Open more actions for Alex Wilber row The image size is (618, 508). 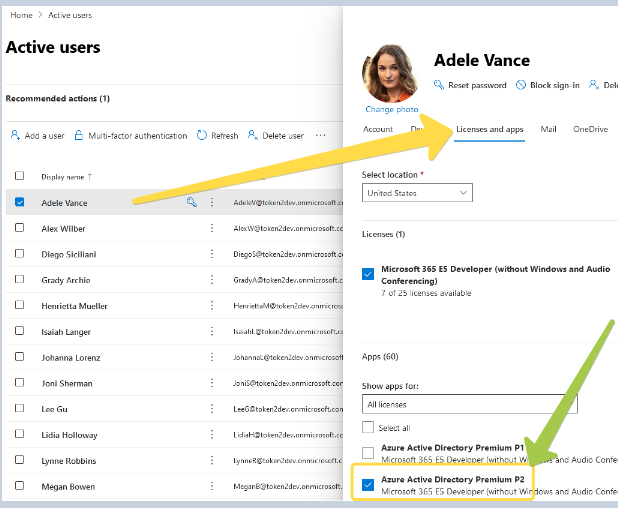pos(212,228)
